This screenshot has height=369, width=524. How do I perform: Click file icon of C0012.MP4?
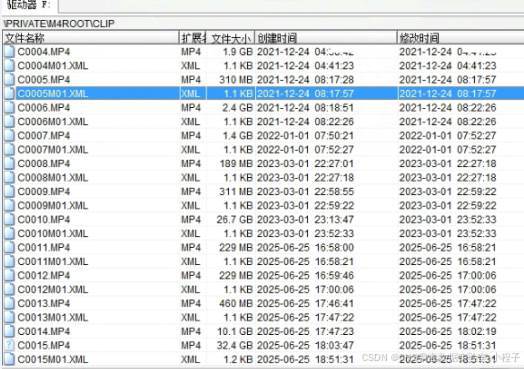point(9,275)
